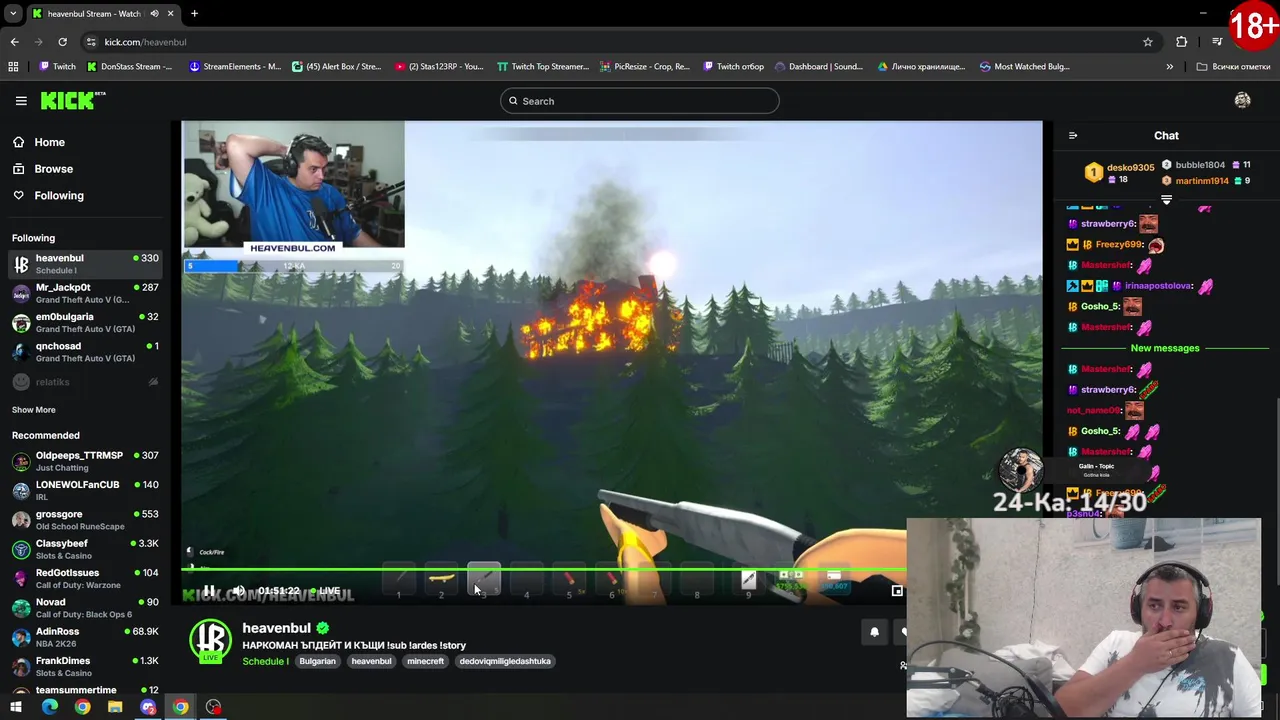This screenshot has width=1280, height=720.
Task: Toggle theater mode in video player
Action: tap(897, 591)
